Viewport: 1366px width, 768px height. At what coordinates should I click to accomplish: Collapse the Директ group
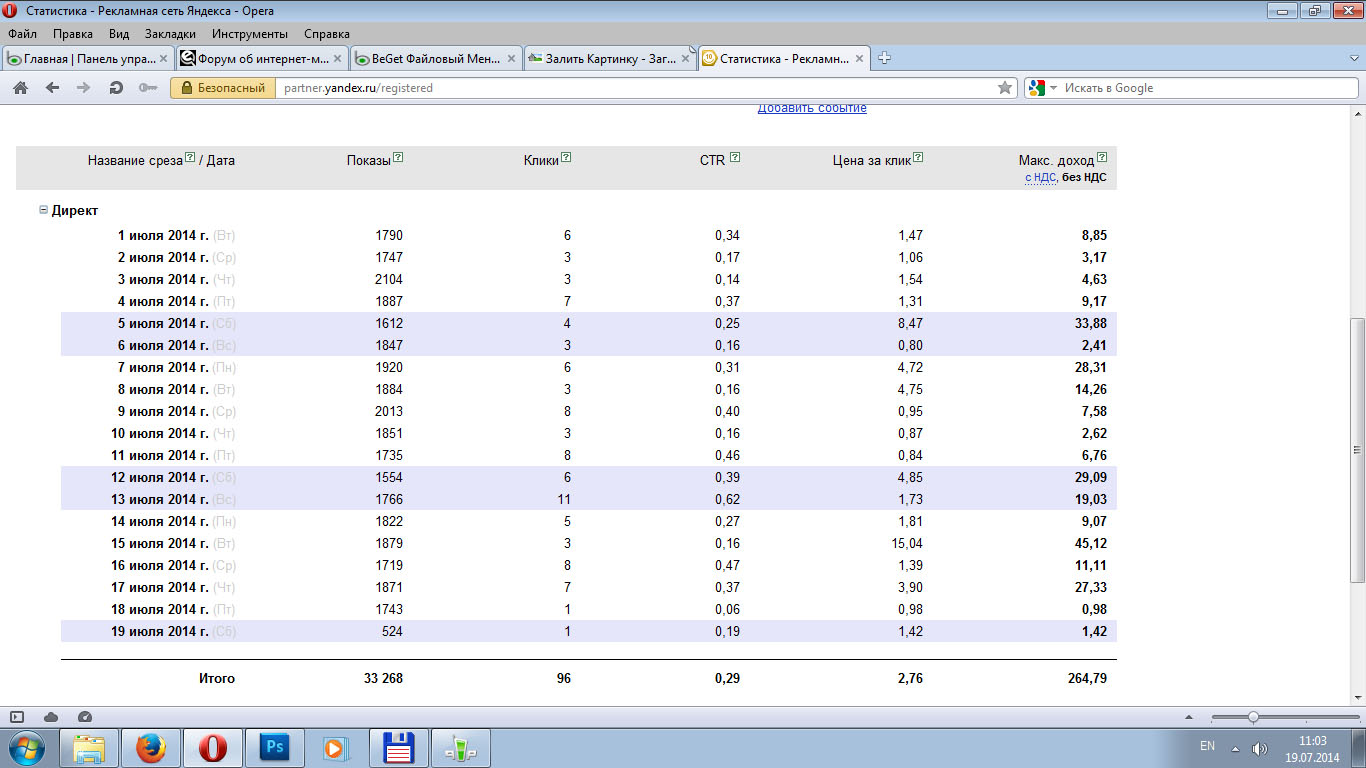43,210
